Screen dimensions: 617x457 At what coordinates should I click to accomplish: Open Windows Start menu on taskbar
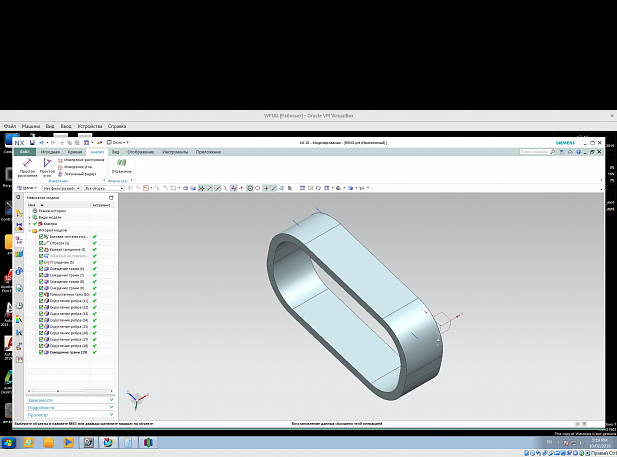pos(7,441)
